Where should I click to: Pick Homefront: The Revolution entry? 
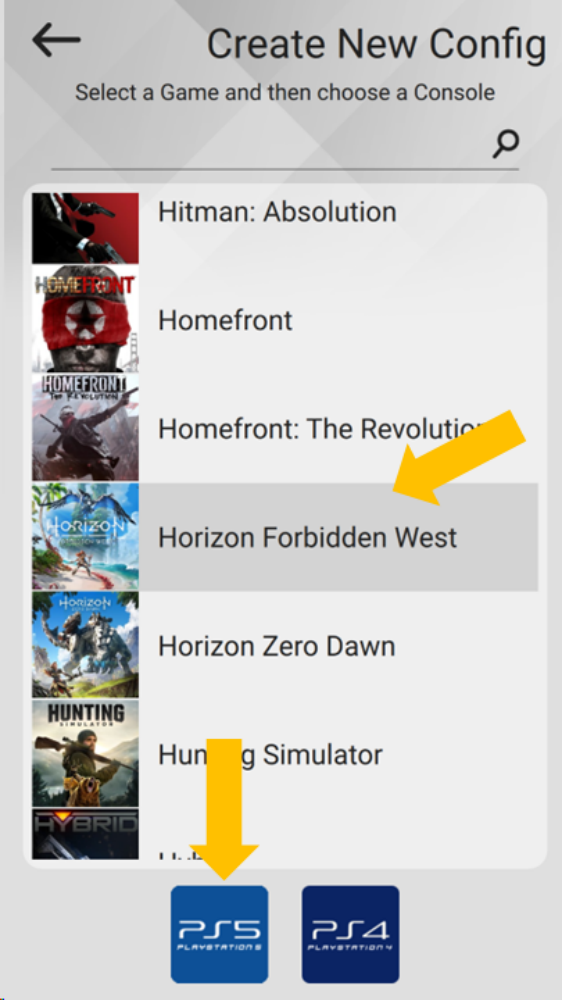[x=285, y=428]
